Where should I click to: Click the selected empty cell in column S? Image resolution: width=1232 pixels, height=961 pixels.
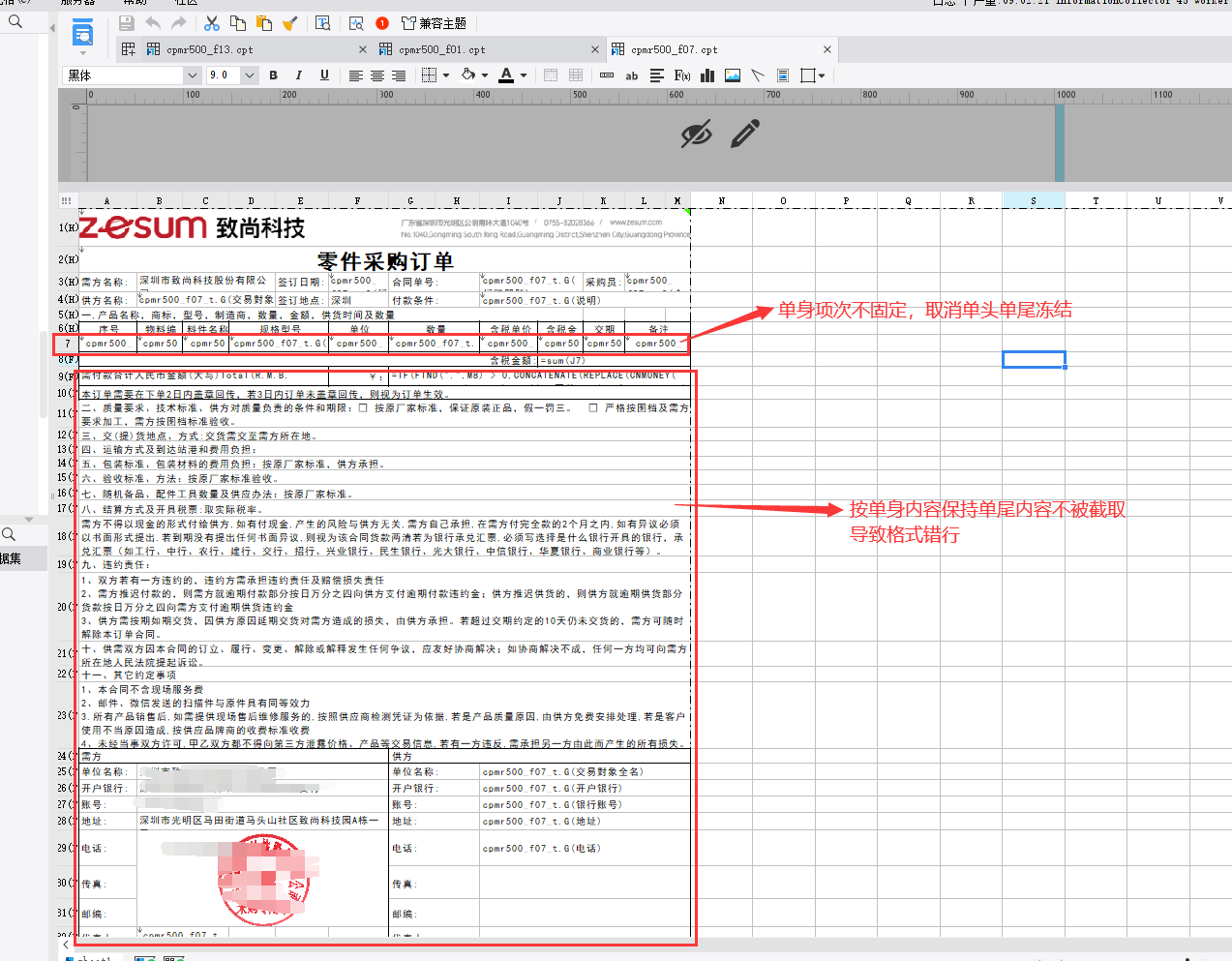click(x=1034, y=359)
